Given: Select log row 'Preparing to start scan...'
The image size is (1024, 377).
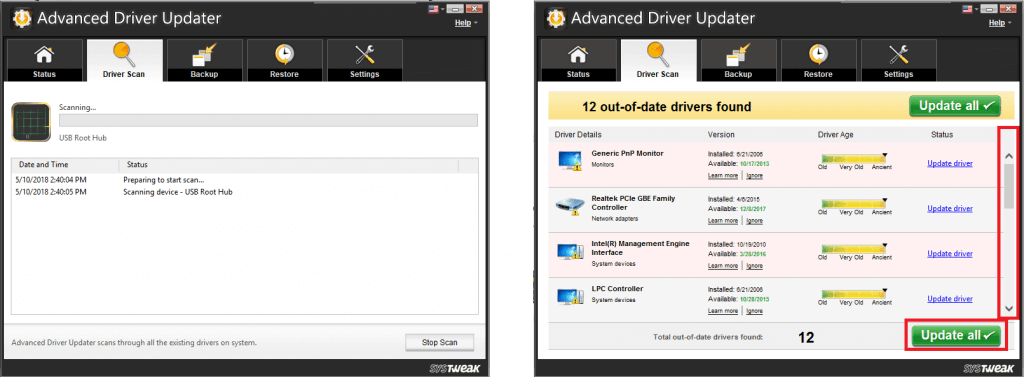Looking at the screenshot, I should tap(245, 180).
